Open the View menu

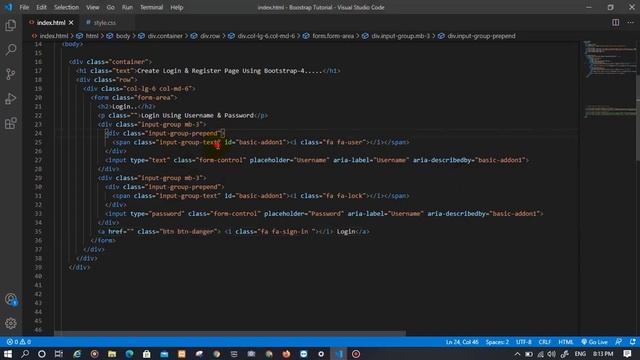(93, 7)
